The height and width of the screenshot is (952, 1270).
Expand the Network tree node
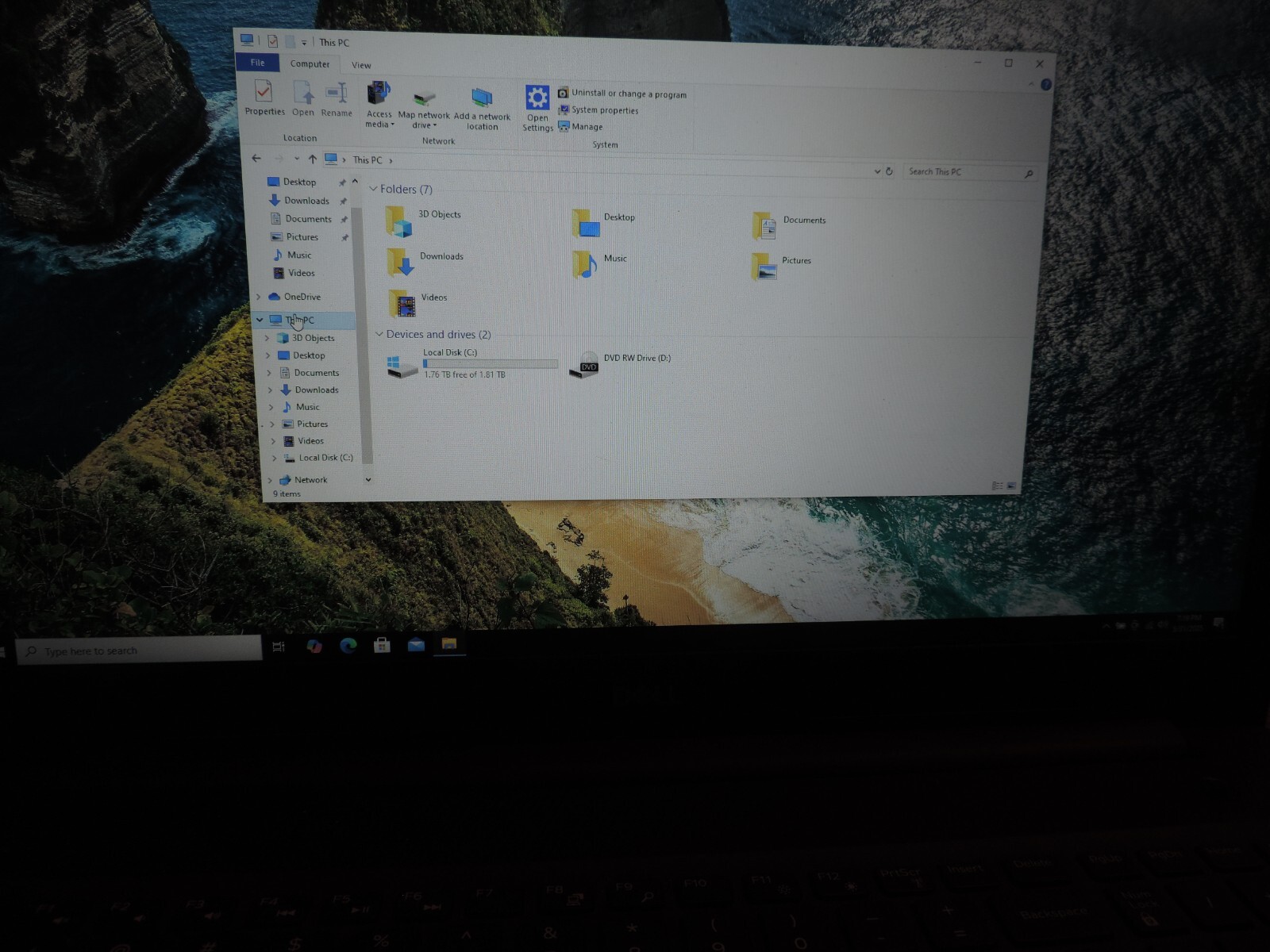tap(270, 480)
